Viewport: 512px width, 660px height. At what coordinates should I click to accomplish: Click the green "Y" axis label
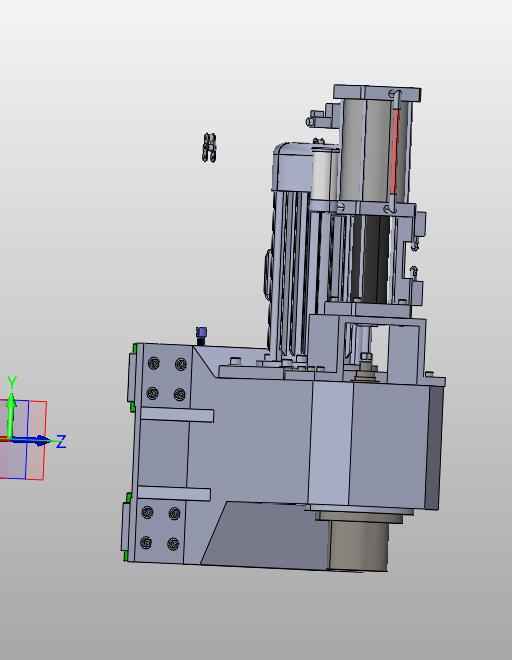12,382
